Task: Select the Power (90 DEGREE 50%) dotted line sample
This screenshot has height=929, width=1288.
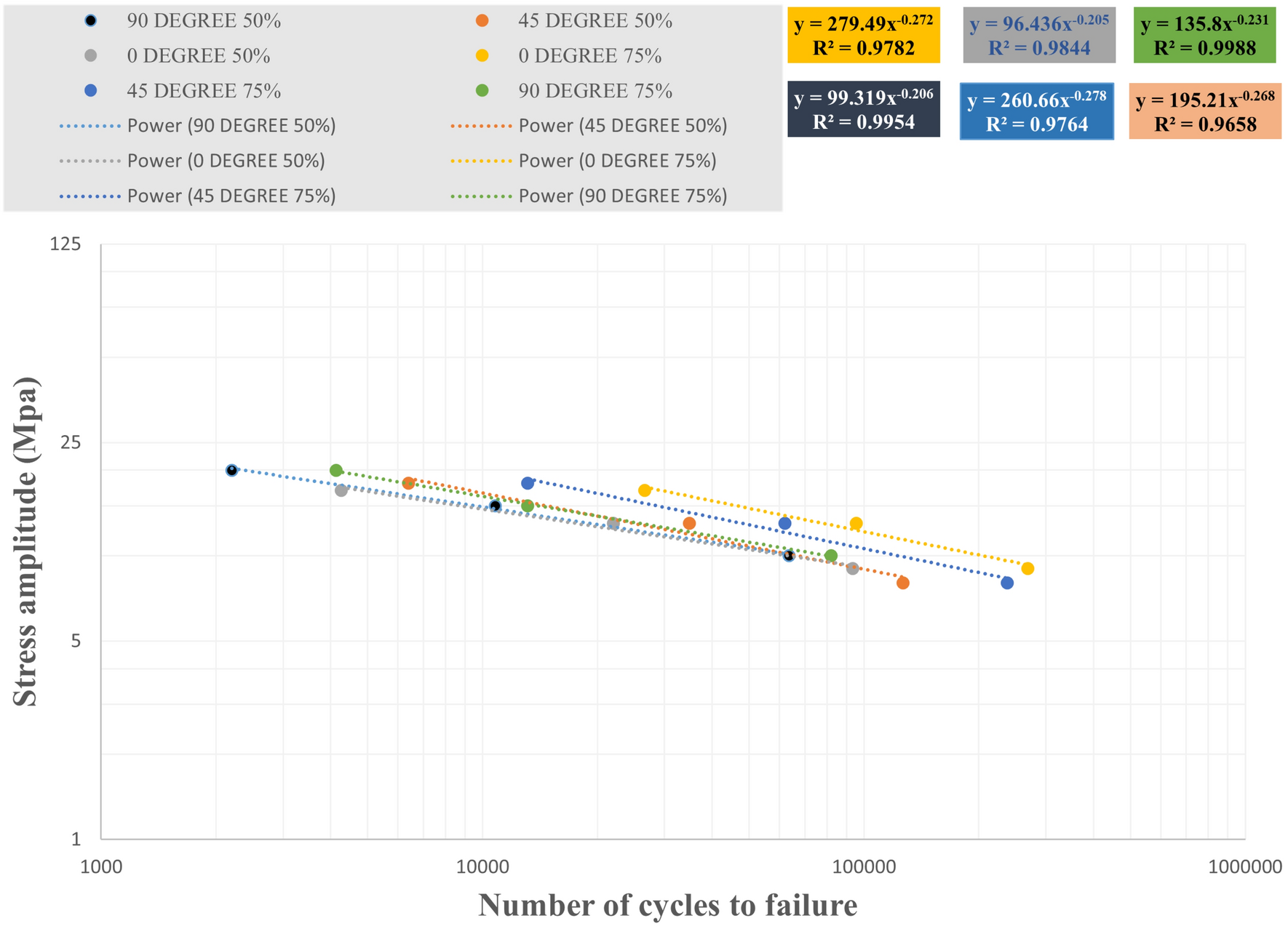Action: point(90,126)
